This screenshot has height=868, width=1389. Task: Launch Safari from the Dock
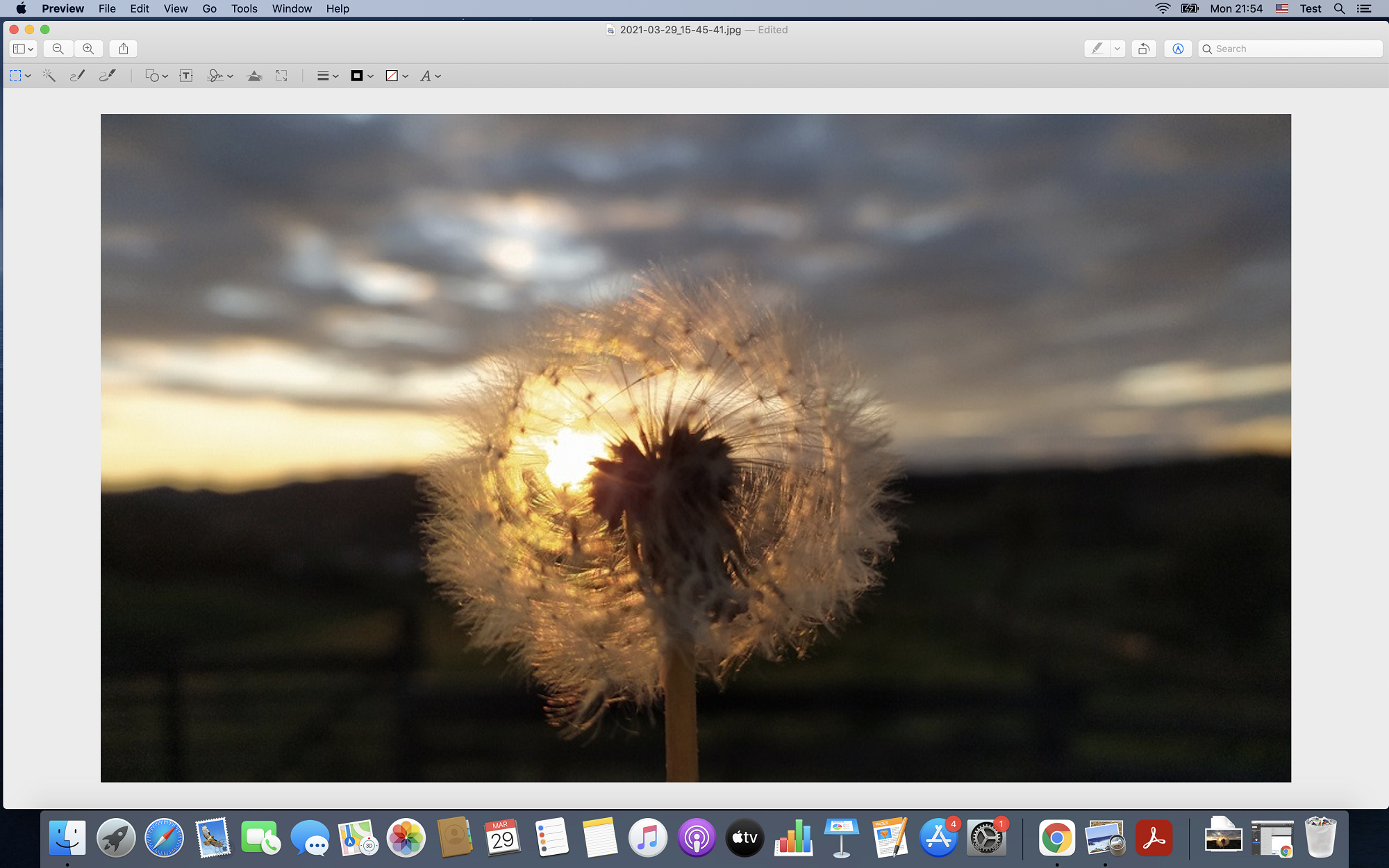[165, 837]
